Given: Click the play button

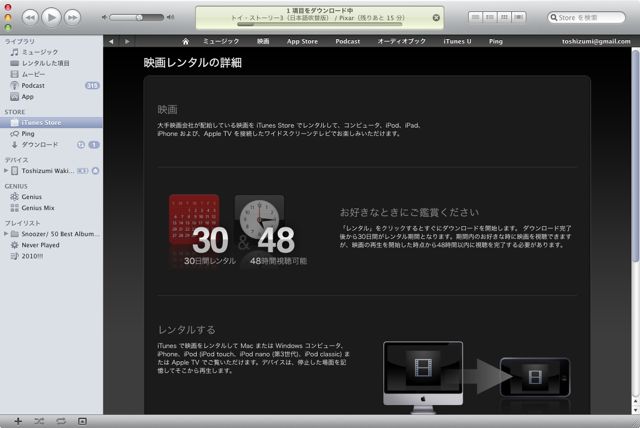Looking at the screenshot, I should [x=51, y=17].
